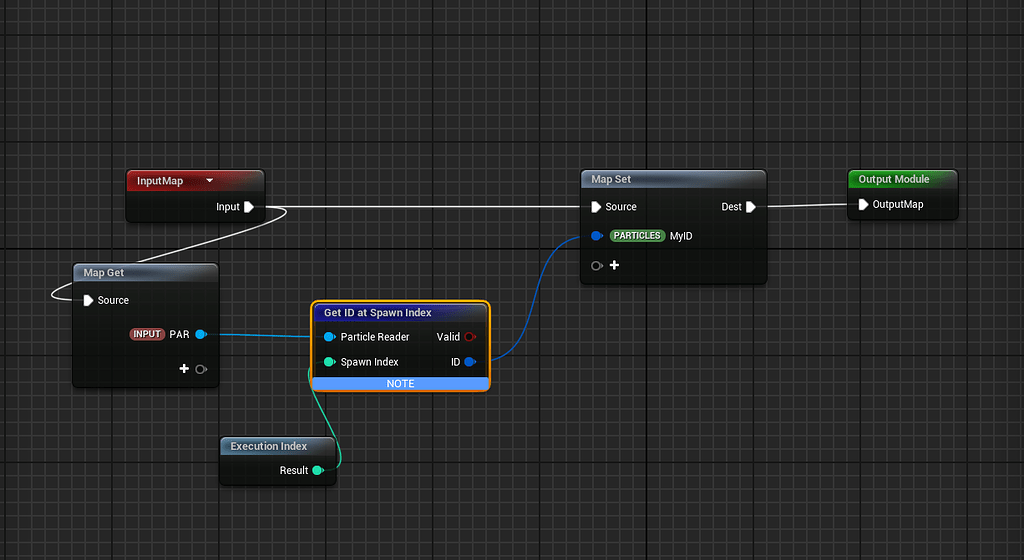The image size is (1024, 560).
Task: Click the Particle Reader input pin
Action: (329, 337)
